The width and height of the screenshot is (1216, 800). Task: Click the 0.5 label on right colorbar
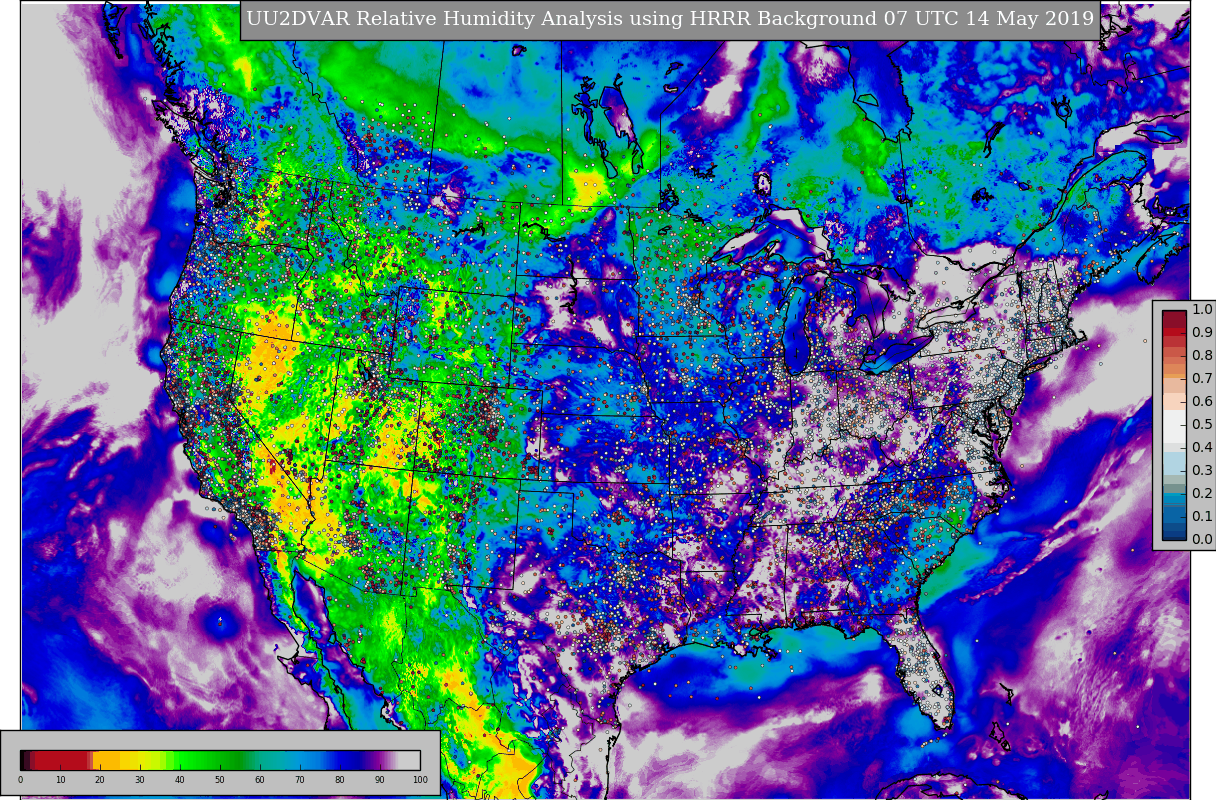(1202, 425)
